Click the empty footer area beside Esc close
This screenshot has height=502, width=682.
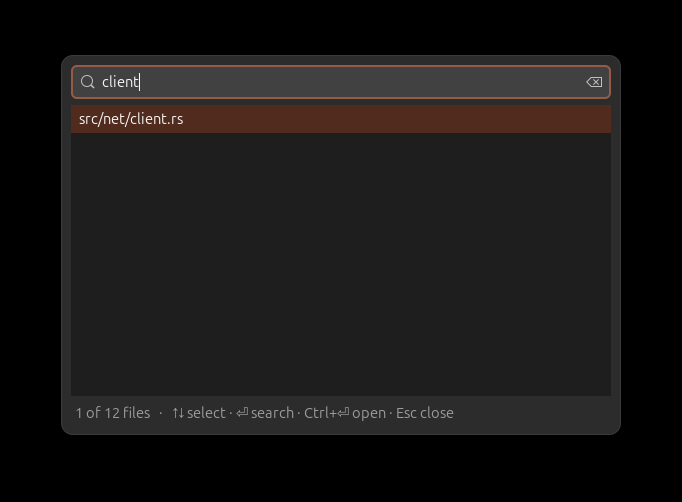click(x=532, y=413)
